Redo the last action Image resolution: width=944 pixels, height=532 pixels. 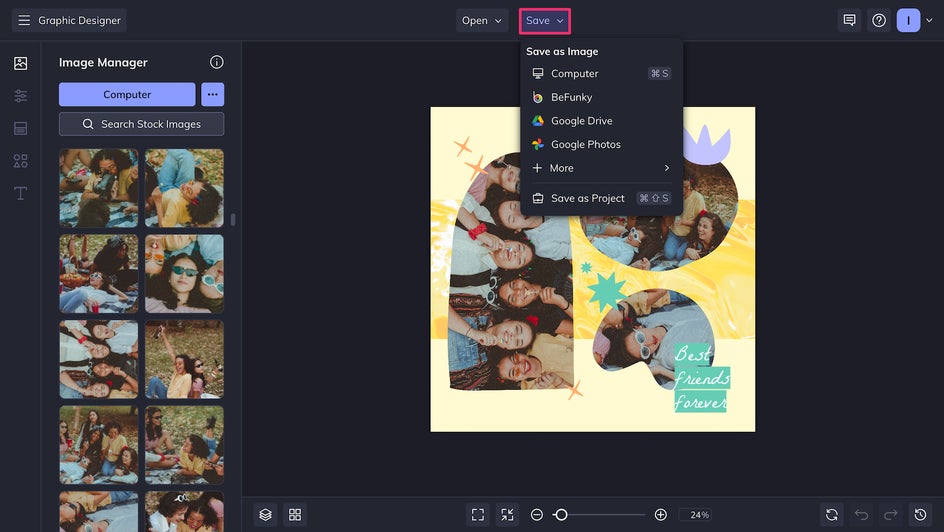891,515
